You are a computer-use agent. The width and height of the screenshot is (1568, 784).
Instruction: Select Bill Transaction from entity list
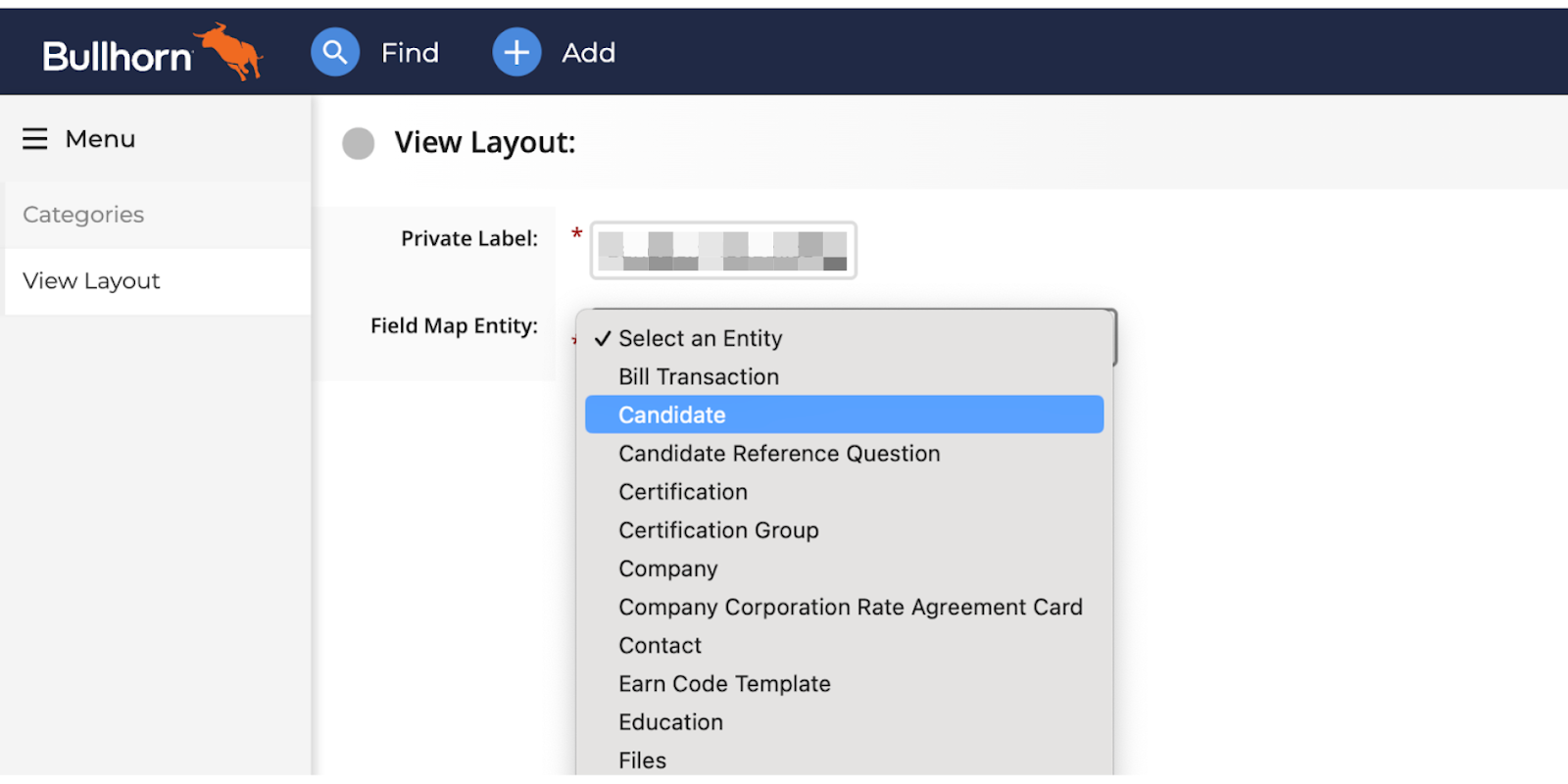click(x=698, y=377)
